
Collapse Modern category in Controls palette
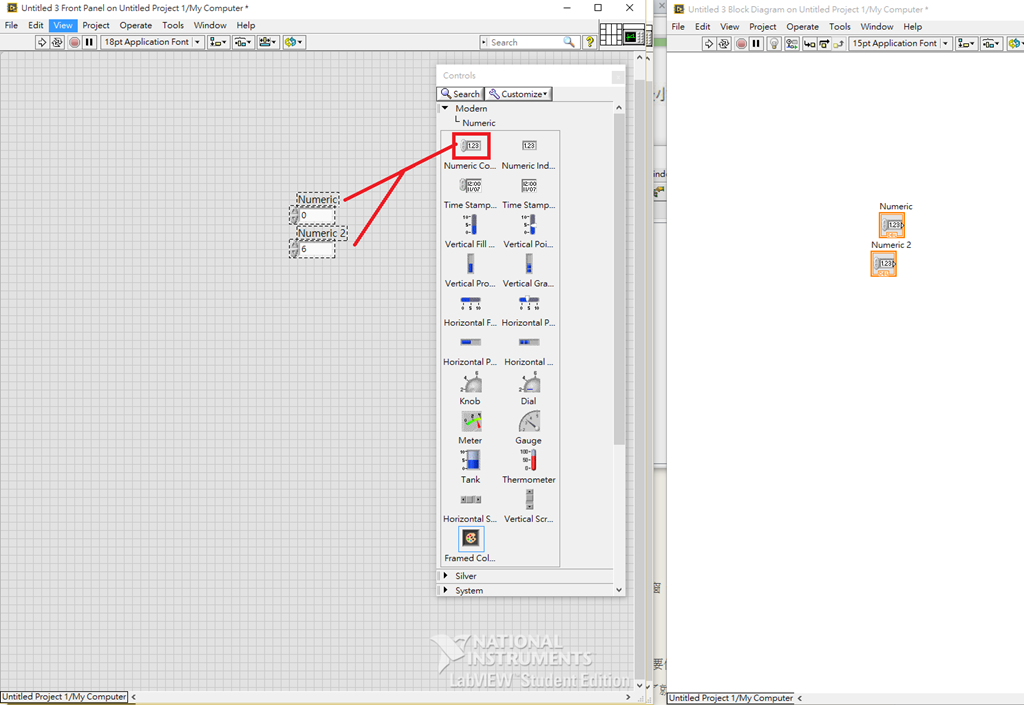[445, 108]
